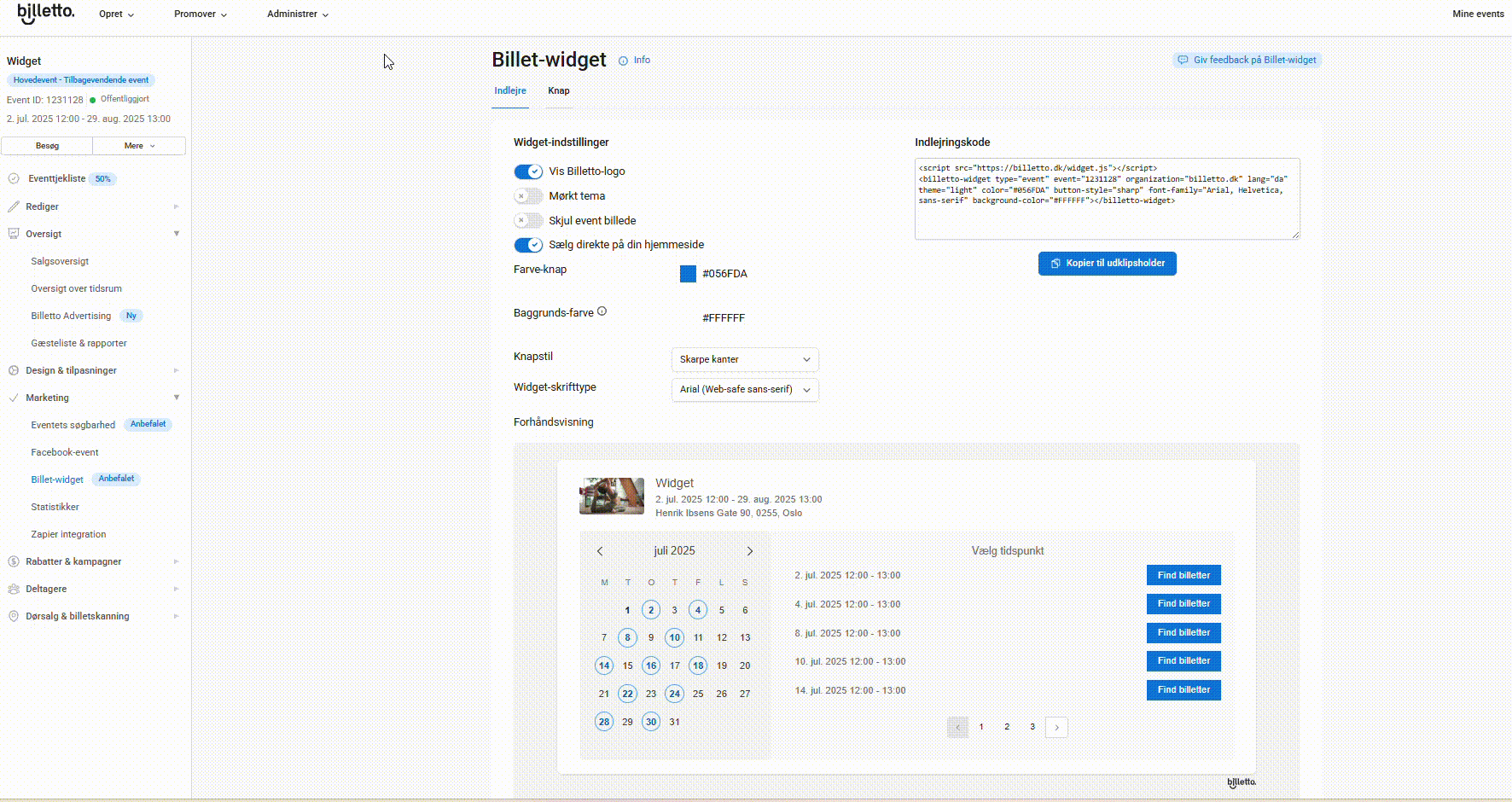Click the Farve-knap blue color swatch
Viewport: 1512px width, 802px height.
(x=688, y=274)
